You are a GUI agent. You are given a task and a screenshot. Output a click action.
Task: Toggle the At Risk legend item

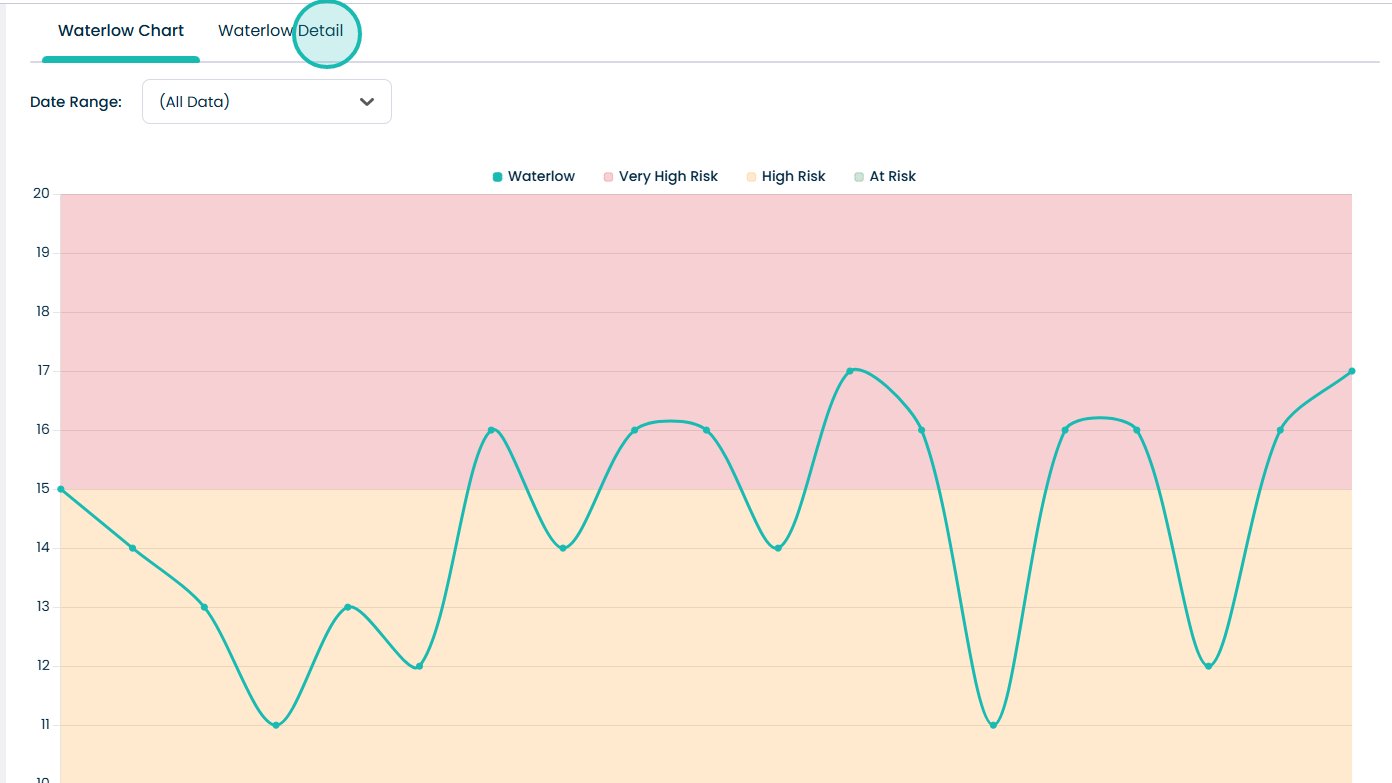pos(885,177)
